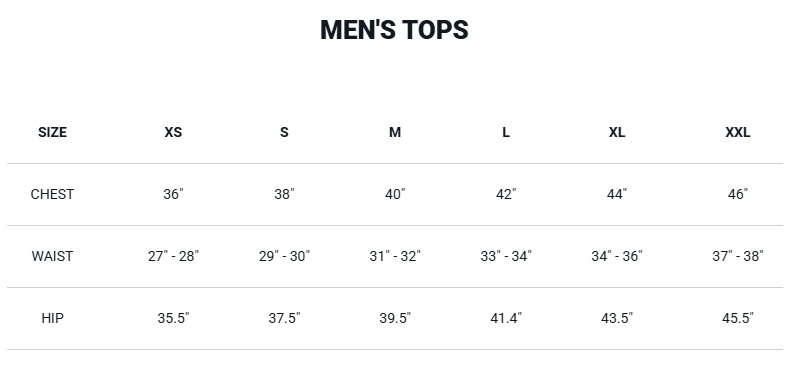Click the CHEST row label
Screen dimensions: 789x375
point(52,194)
